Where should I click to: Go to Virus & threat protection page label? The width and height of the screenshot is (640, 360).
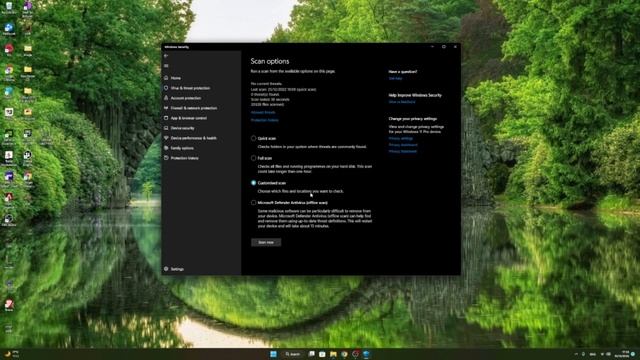pos(191,88)
